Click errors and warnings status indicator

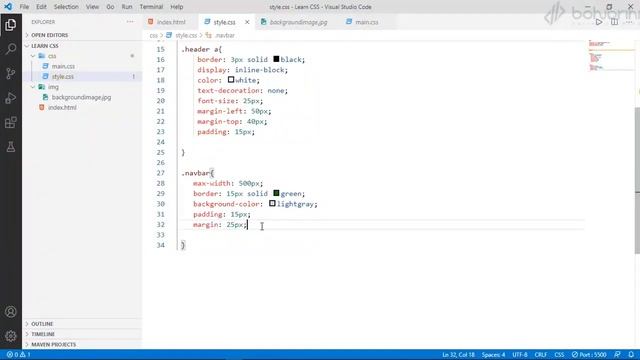point(18,354)
